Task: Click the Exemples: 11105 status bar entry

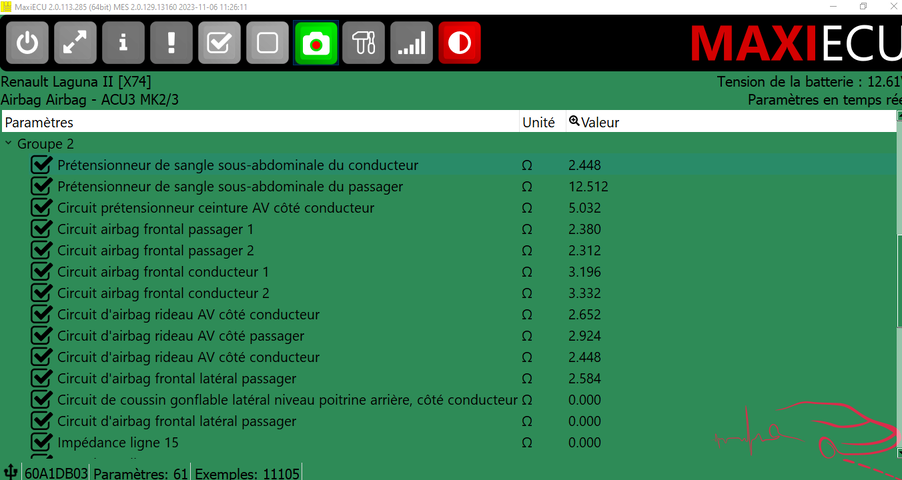Action: click(x=247, y=473)
